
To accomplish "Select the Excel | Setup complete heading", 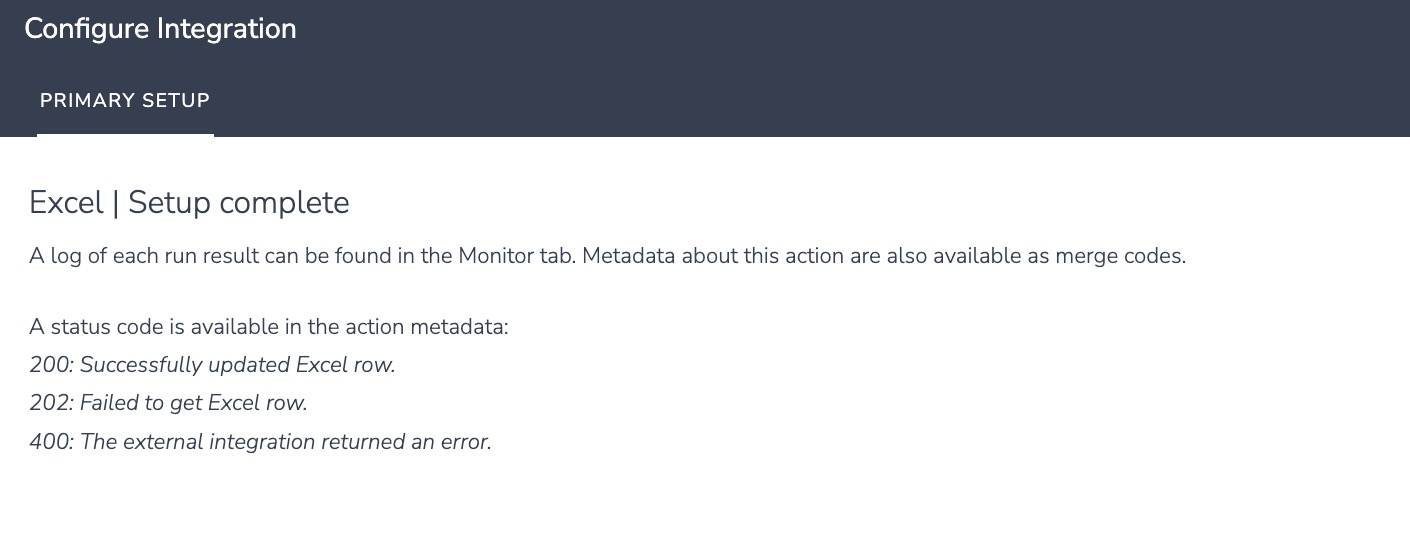I will coord(189,203).
